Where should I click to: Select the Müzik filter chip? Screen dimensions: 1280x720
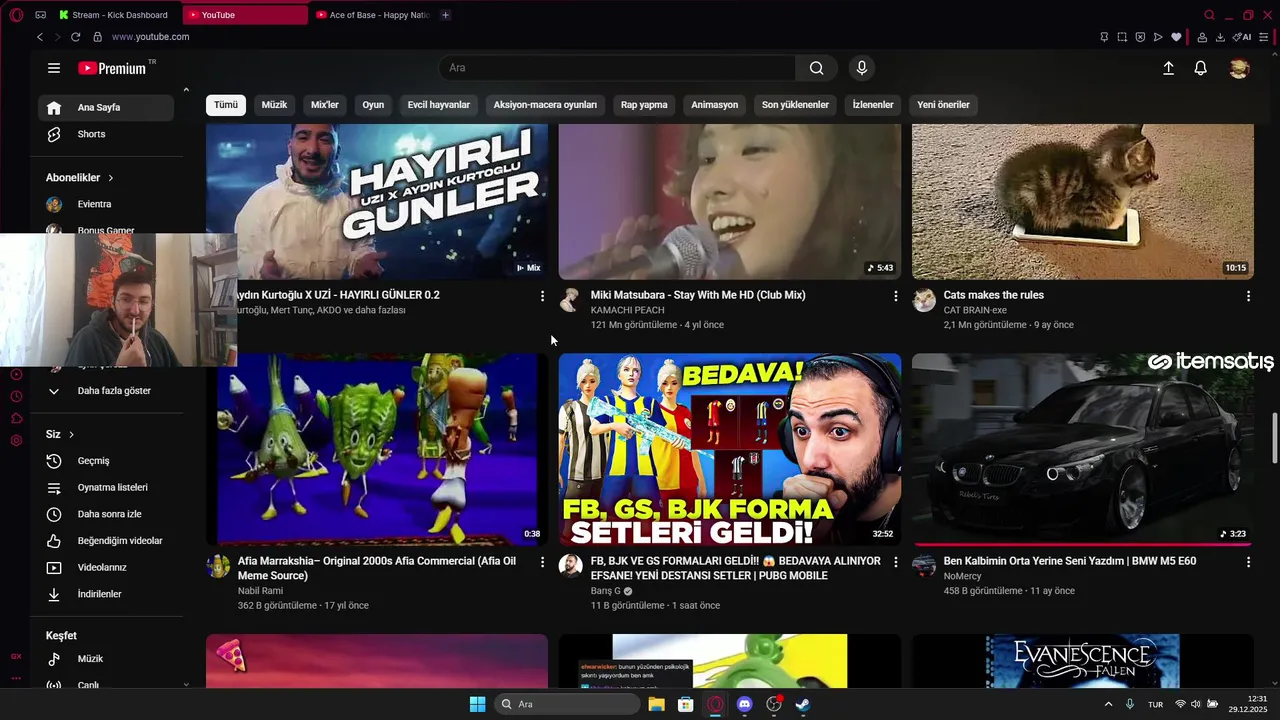(x=274, y=105)
